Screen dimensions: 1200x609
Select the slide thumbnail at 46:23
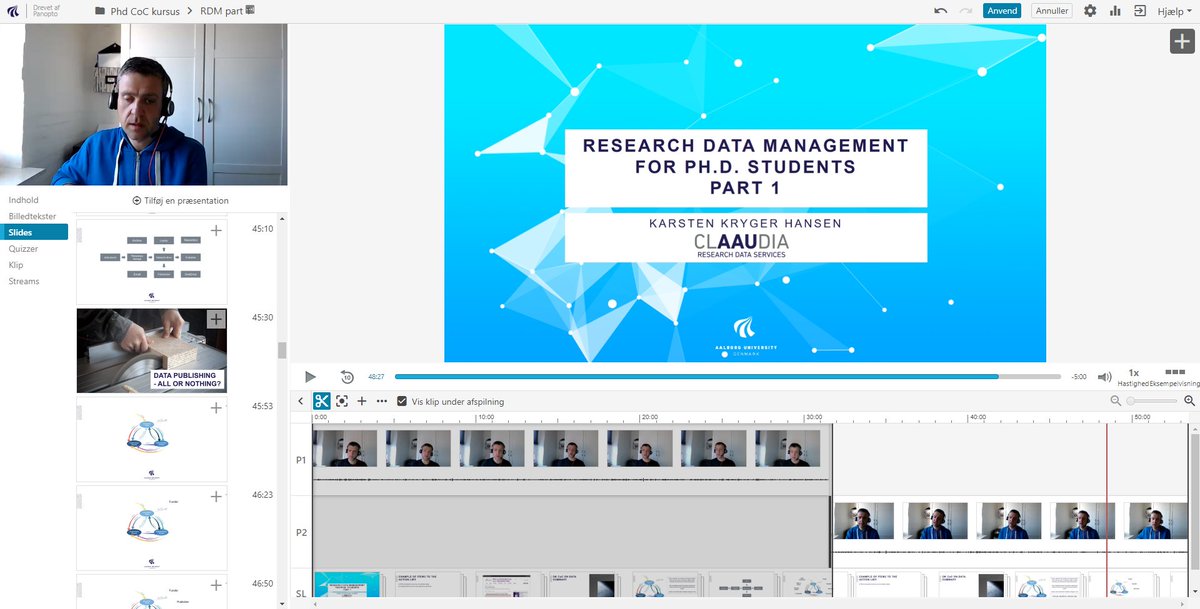click(x=152, y=528)
